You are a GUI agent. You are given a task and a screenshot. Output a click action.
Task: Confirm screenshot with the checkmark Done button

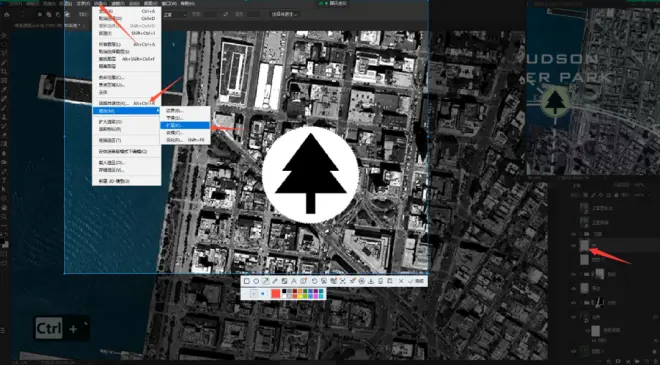tap(416, 281)
